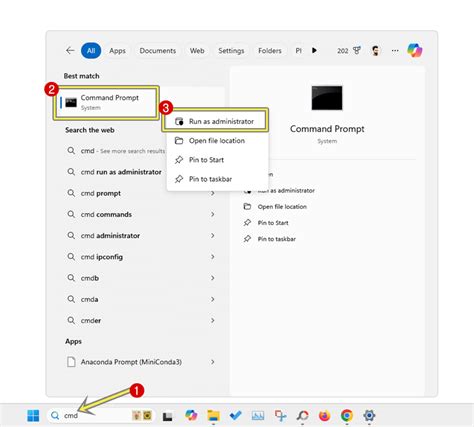This screenshot has height=427, width=474.
Task: Go back with the left arrow
Action: coord(70,51)
